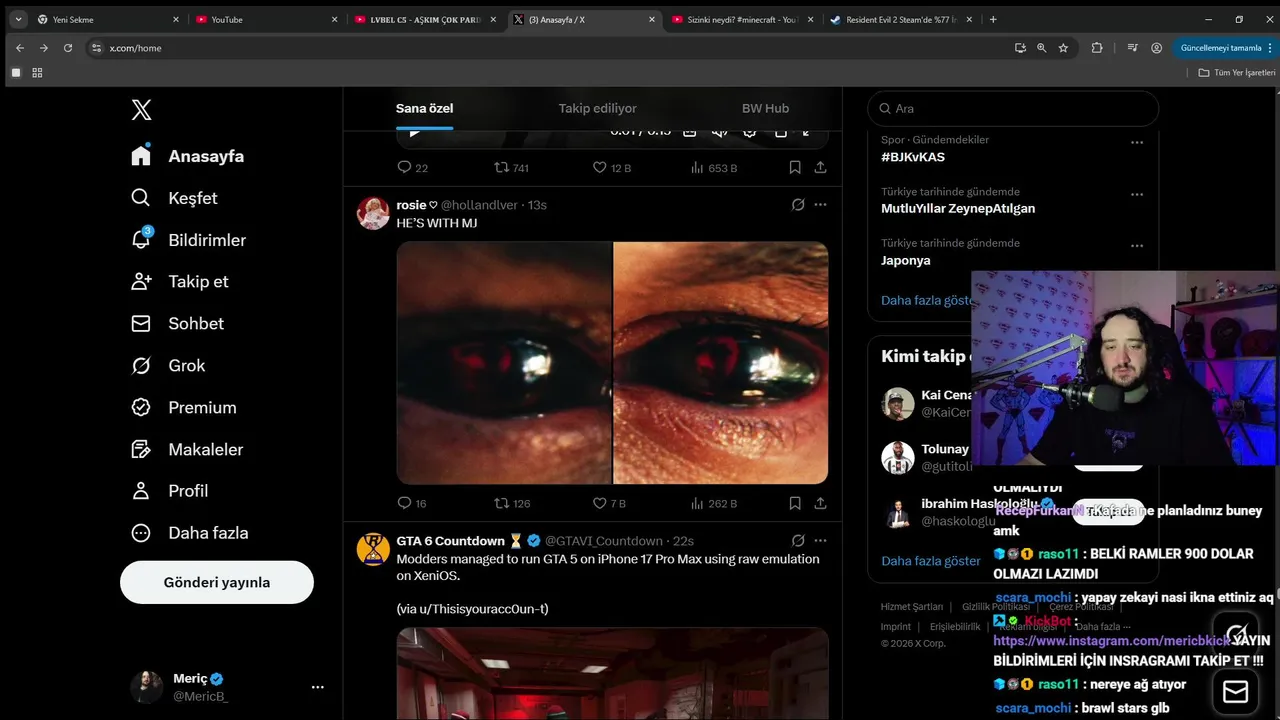Open new browser tab
1280x720 pixels.
(x=993, y=19)
